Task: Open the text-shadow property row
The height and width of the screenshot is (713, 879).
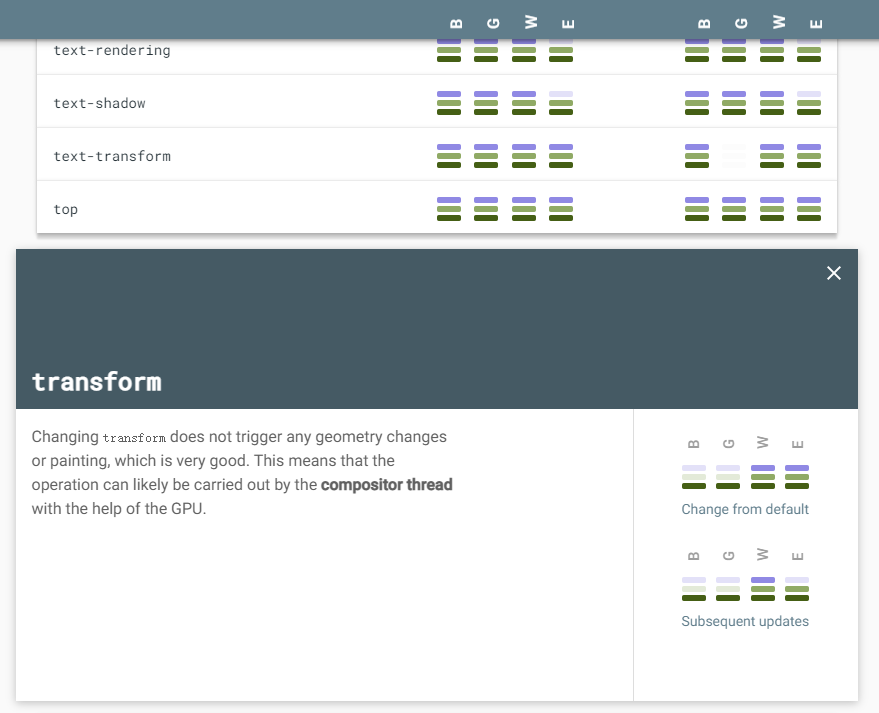Action: click(98, 103)
